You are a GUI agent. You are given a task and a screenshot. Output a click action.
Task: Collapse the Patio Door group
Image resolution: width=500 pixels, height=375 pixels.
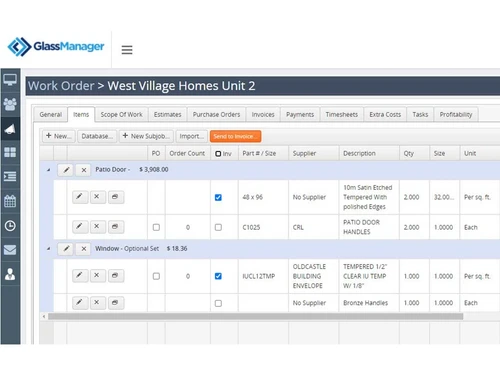pyautogui.click(x=49, y=170)
